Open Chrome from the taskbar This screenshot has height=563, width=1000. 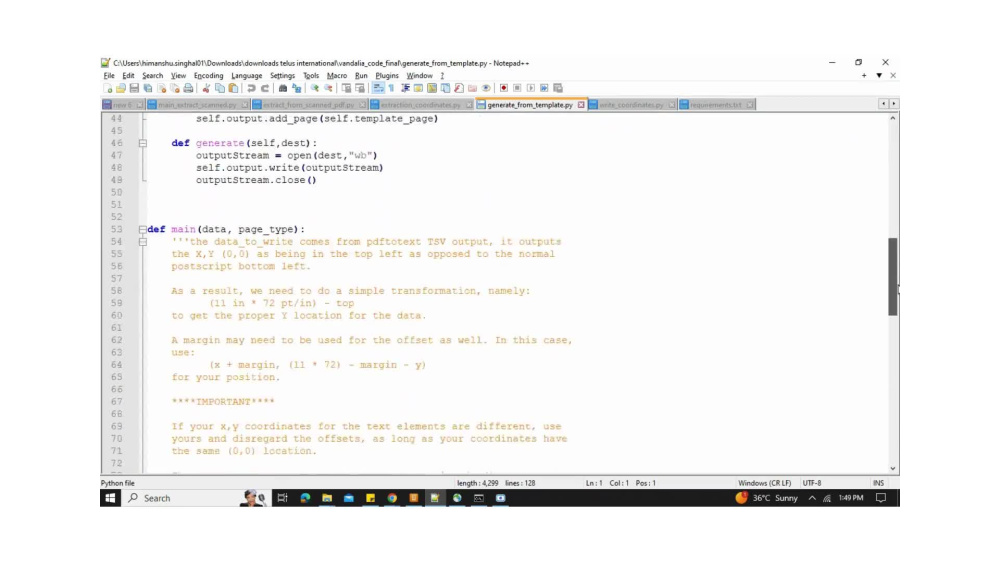(392, 498)
